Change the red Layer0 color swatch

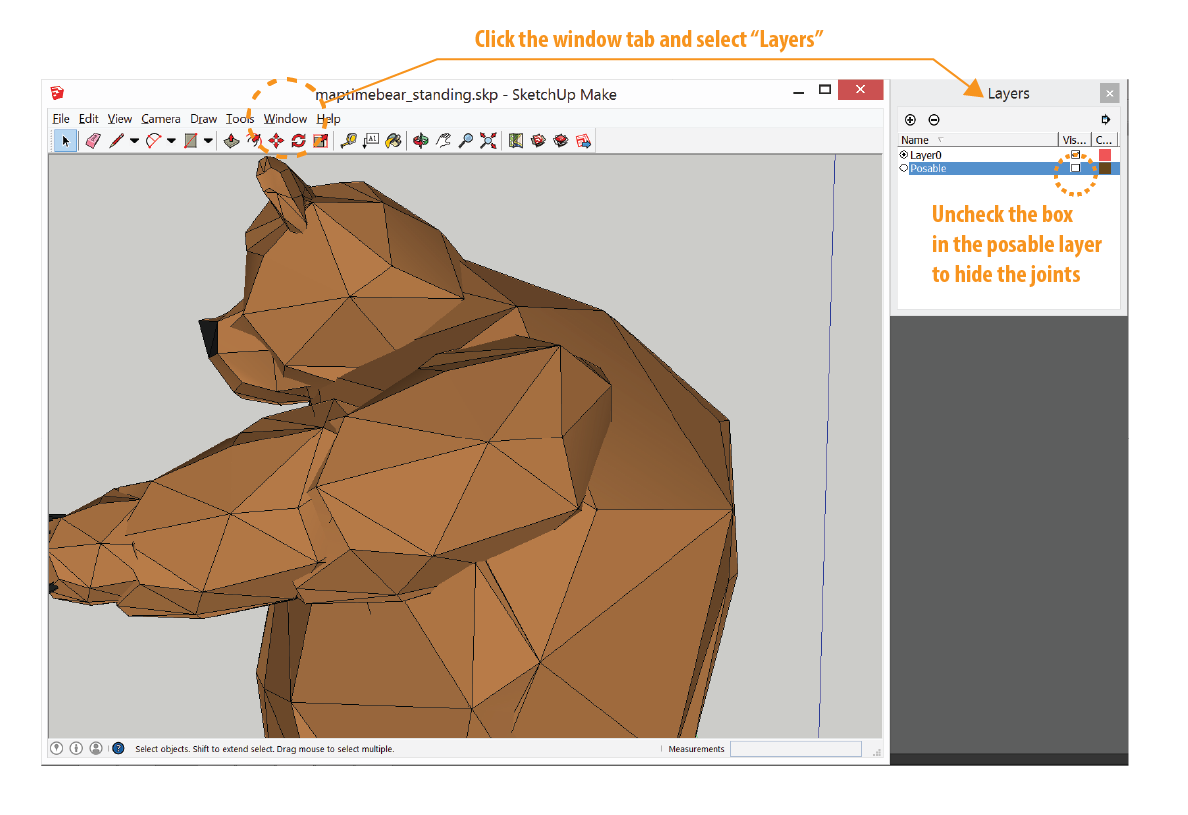[x=1105, y=155]
